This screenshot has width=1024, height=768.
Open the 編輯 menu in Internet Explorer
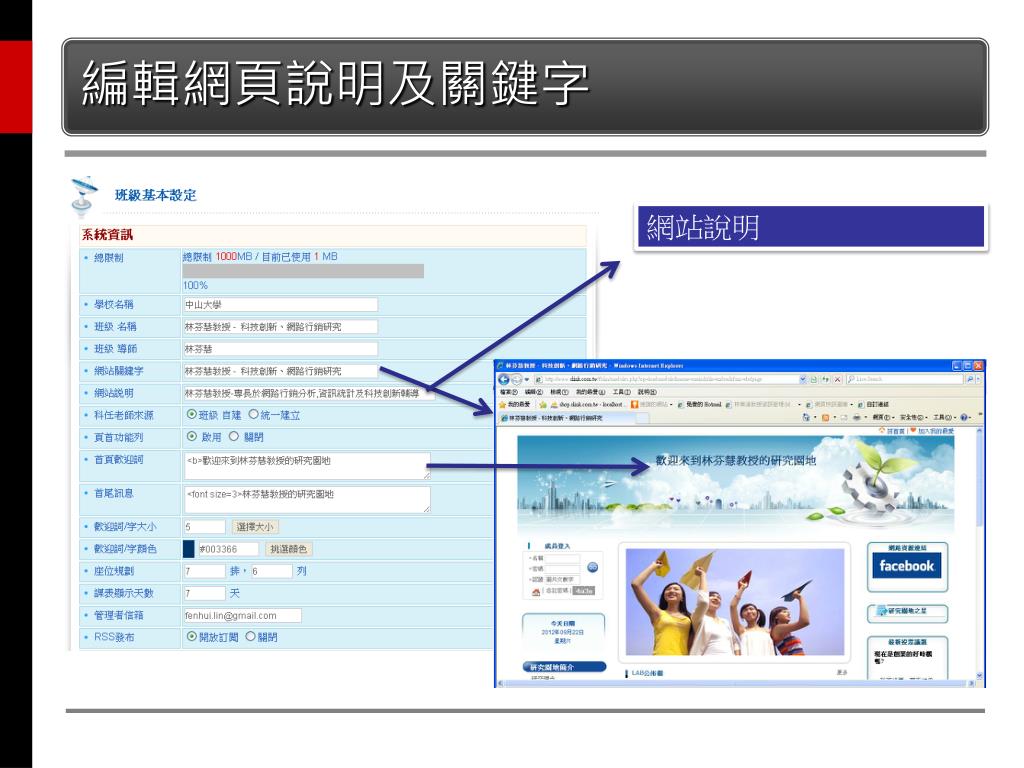coord(534,392)
